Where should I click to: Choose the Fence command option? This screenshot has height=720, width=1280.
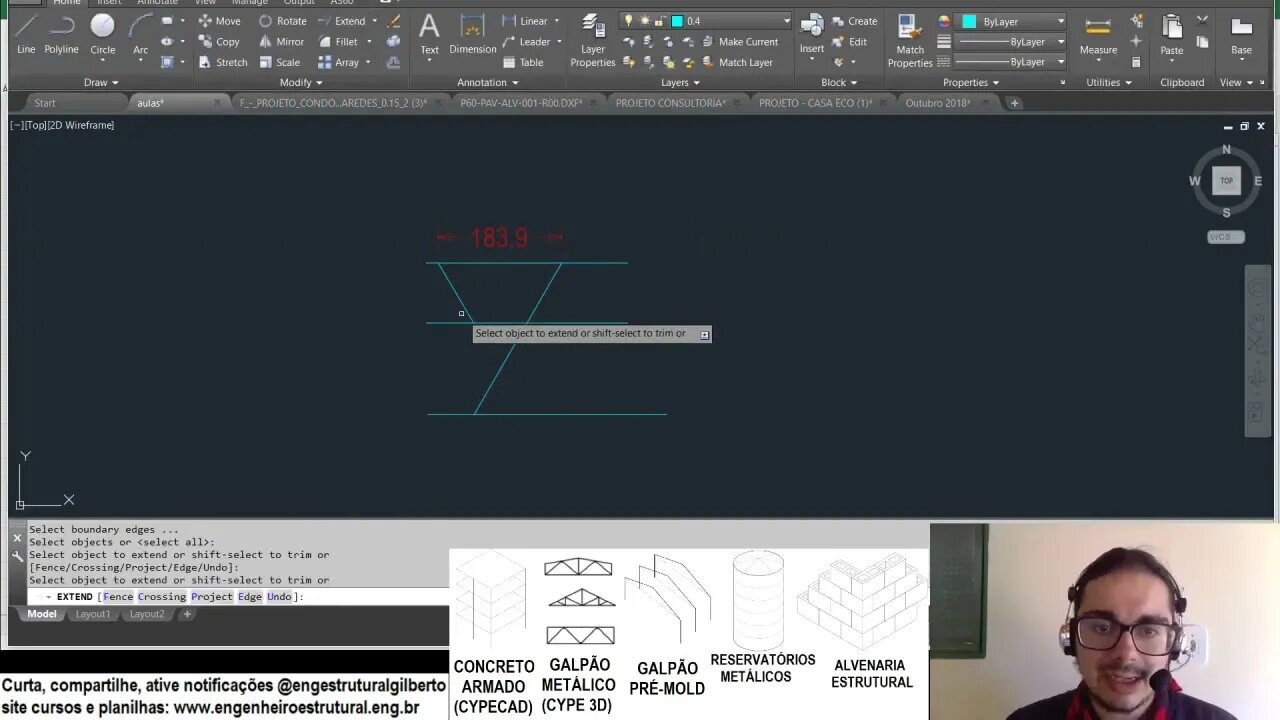pos(118,597)
